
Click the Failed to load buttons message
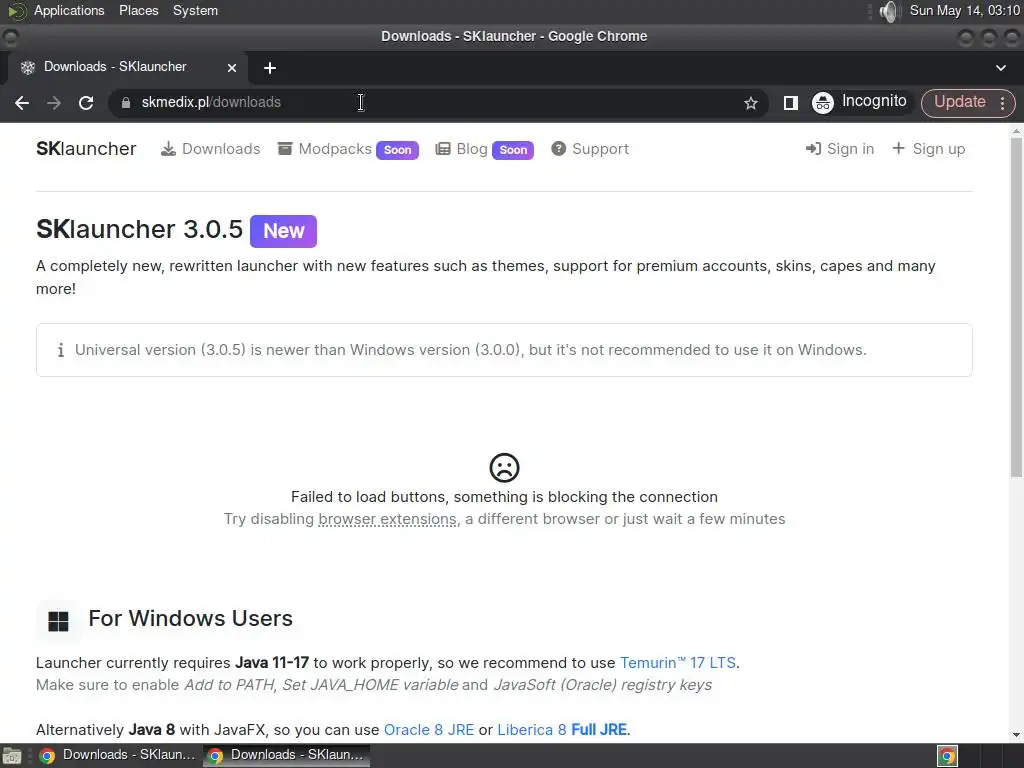(504, 497)
